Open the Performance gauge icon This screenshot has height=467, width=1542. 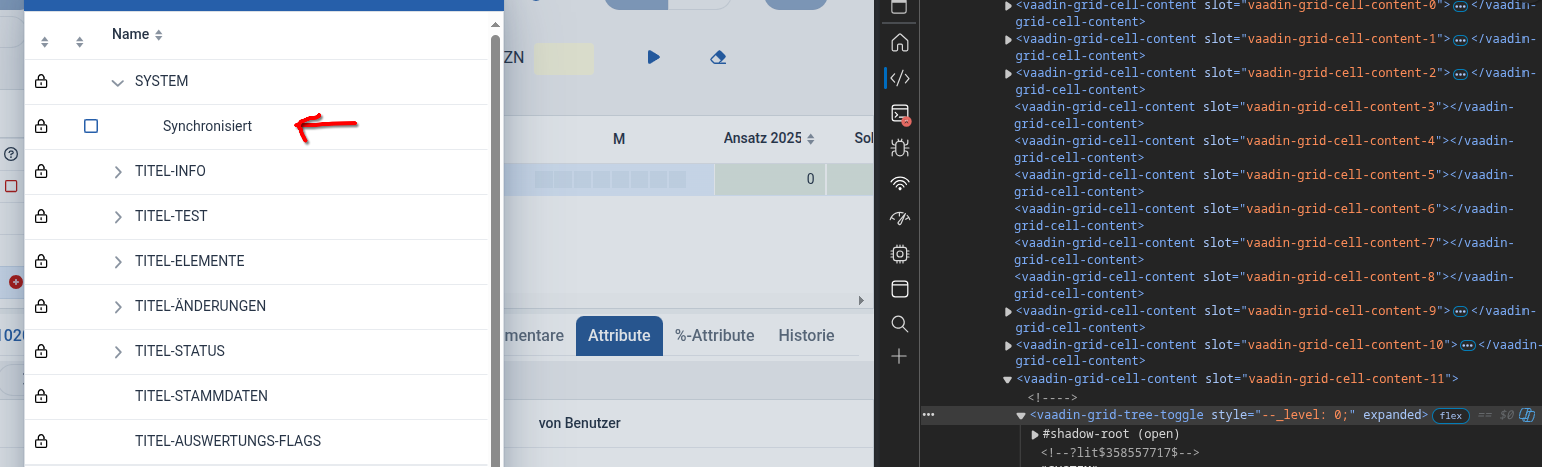[899, 218]
